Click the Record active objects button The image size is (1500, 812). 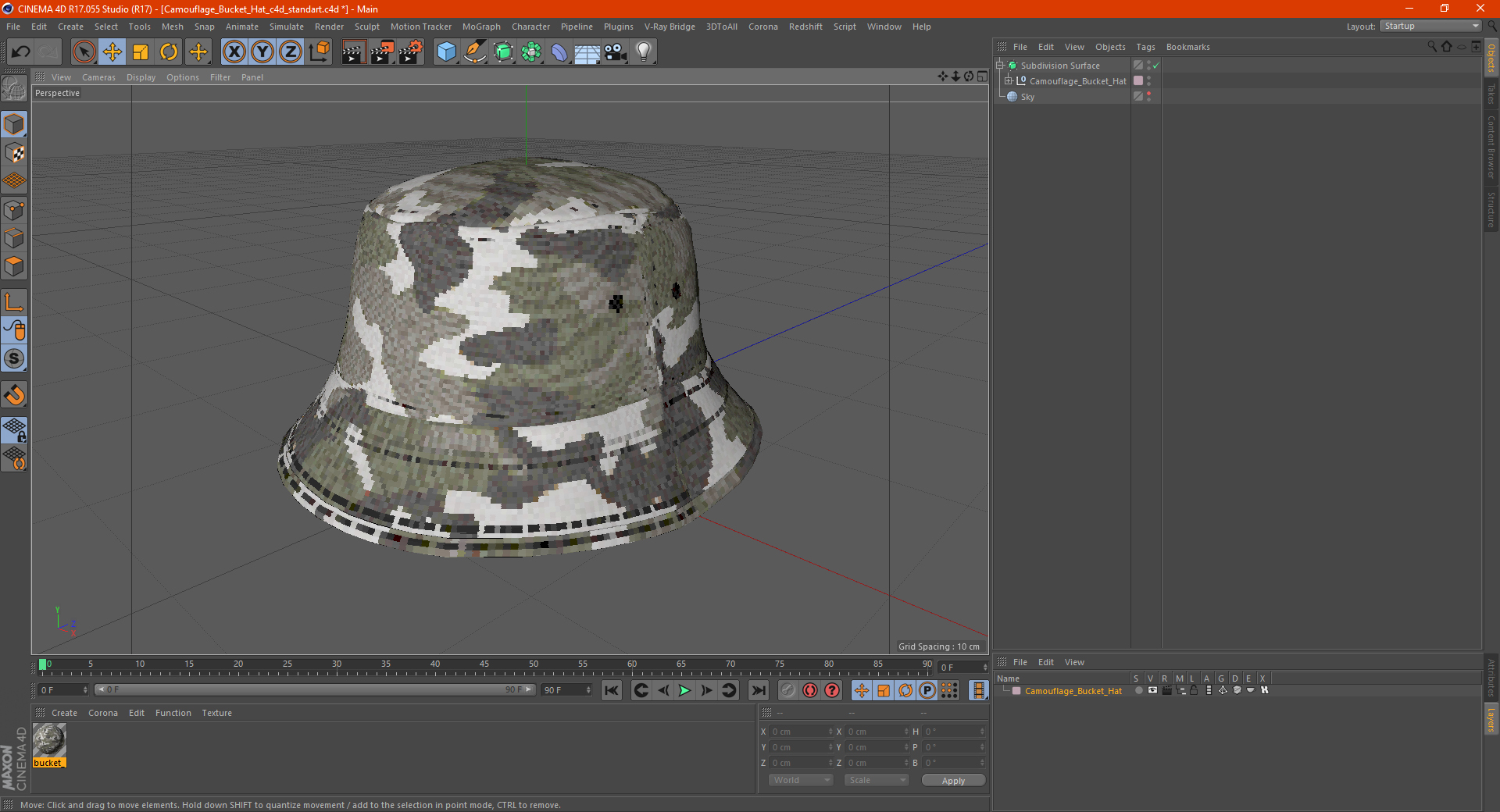tap(788, 690)
